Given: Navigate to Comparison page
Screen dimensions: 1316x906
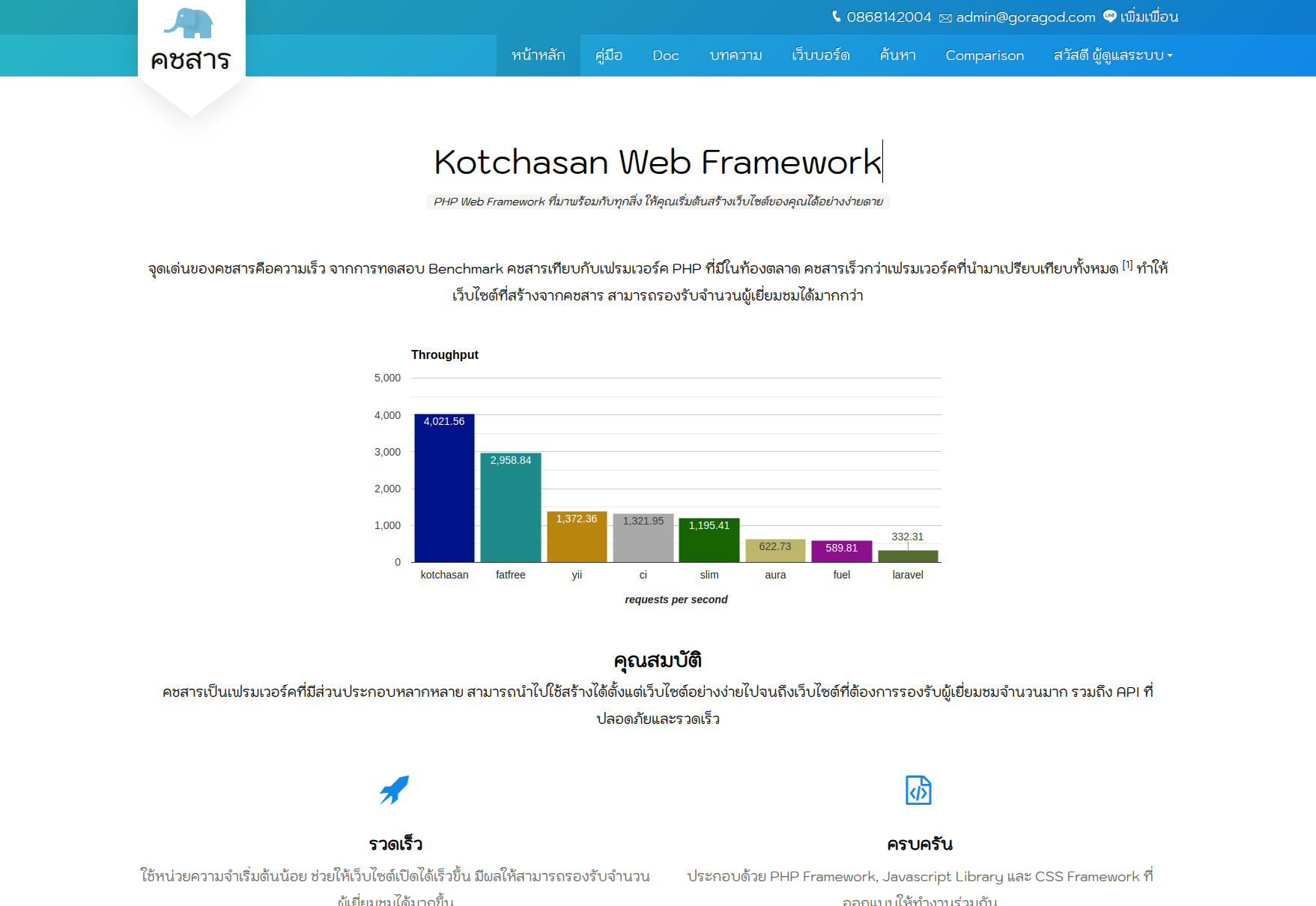Looking at the screenshot, I should coord(984,55).
